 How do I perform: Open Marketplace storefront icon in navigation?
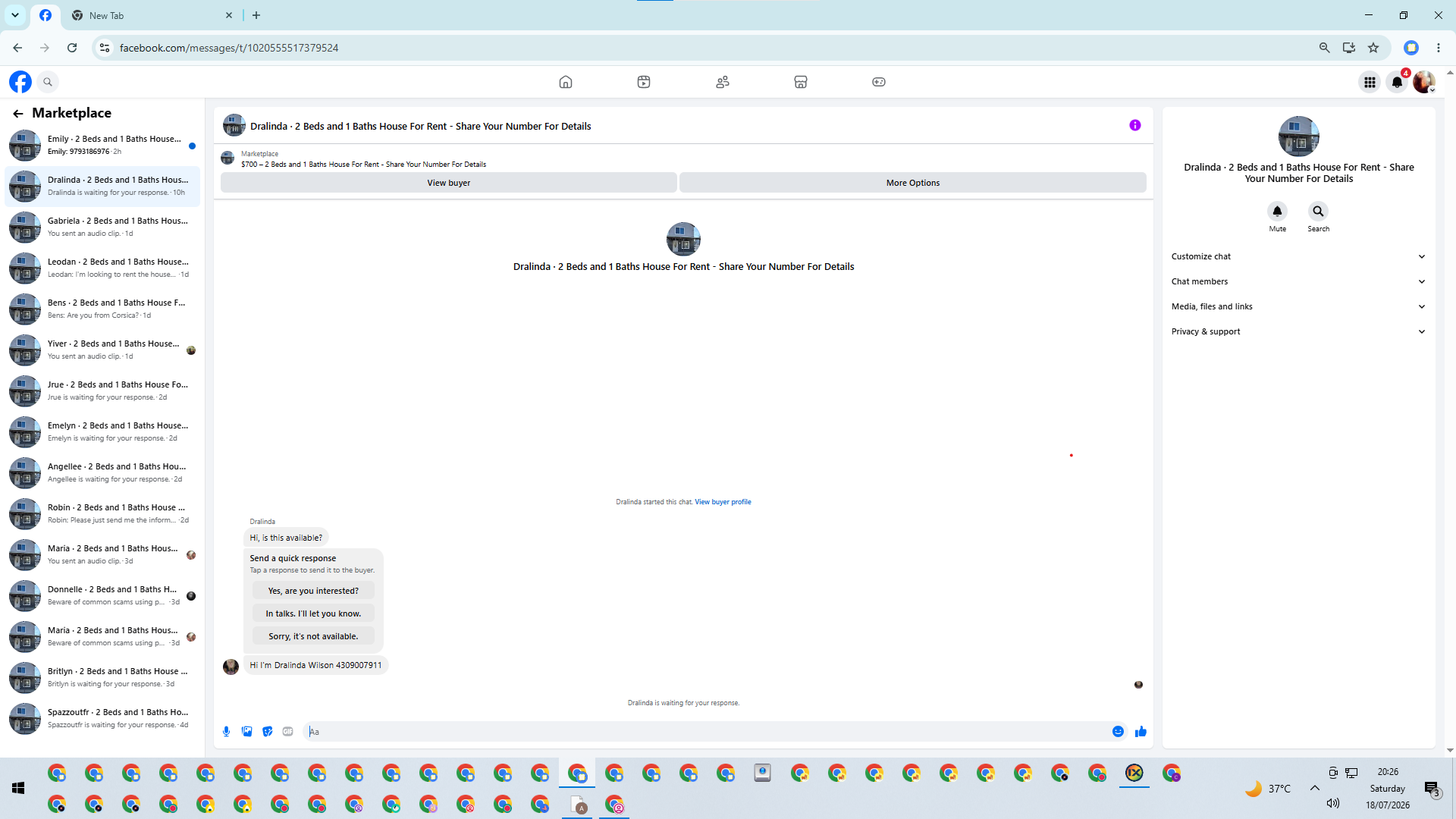(x=801, y=82)
